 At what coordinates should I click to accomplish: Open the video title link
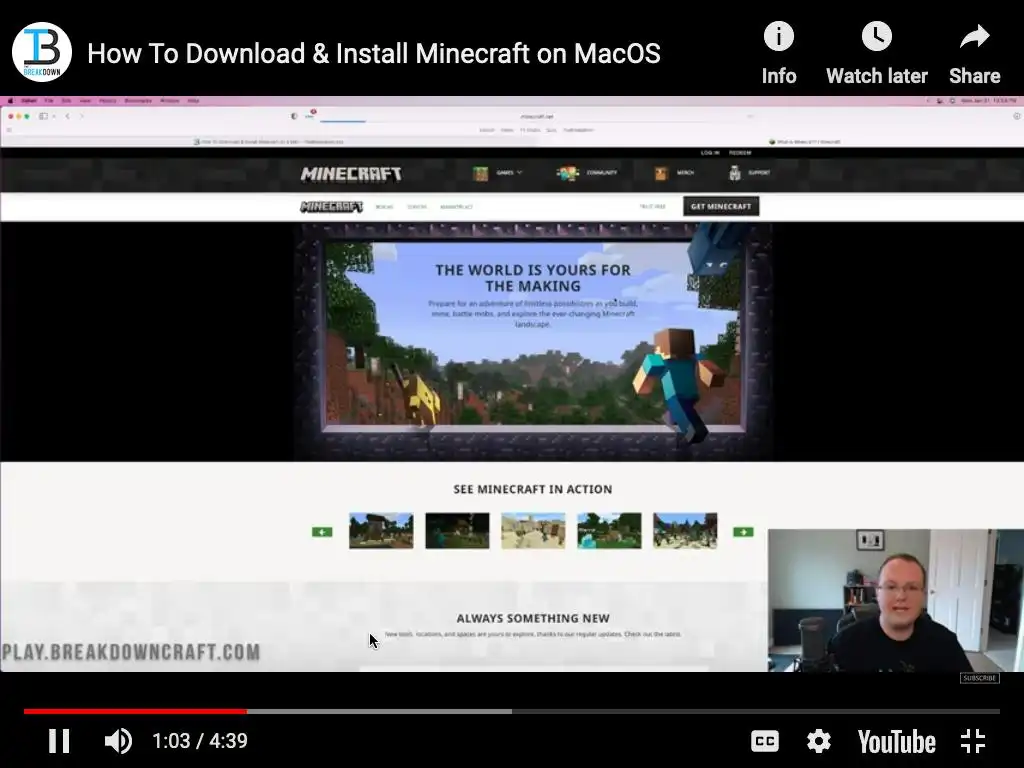point(374,54)
